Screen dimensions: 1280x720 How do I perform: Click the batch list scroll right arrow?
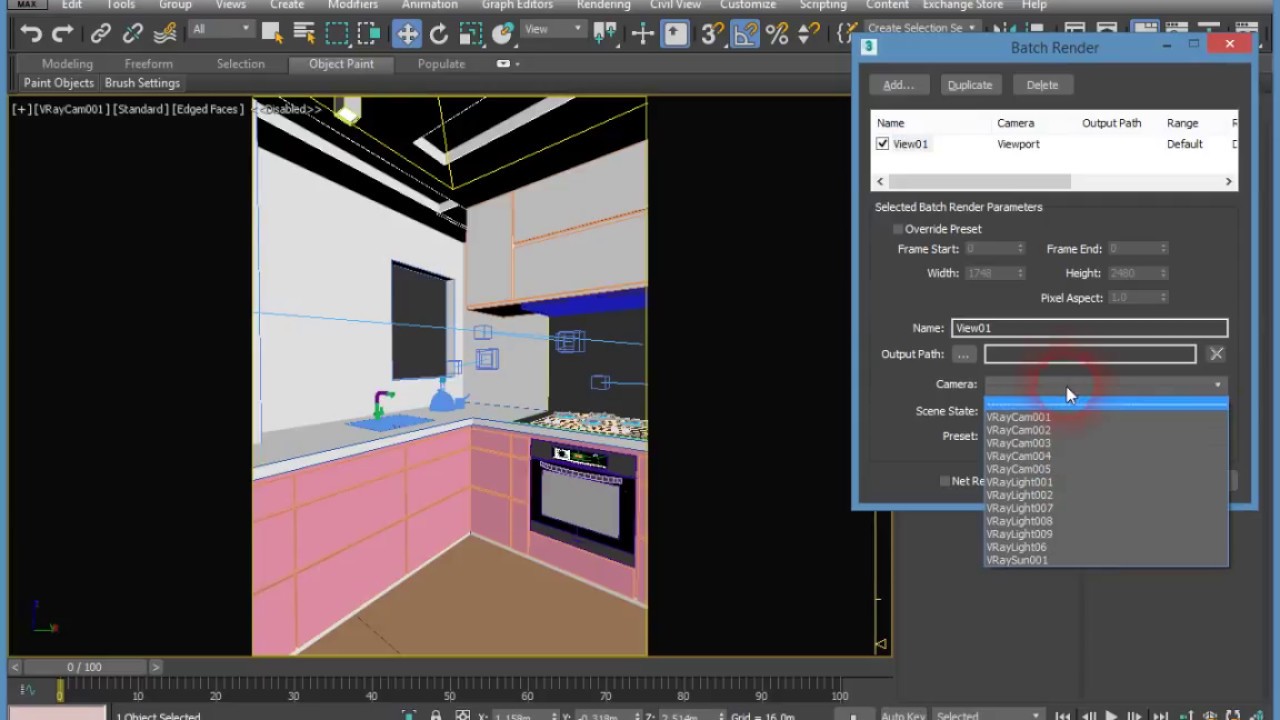click(1229, 182)
